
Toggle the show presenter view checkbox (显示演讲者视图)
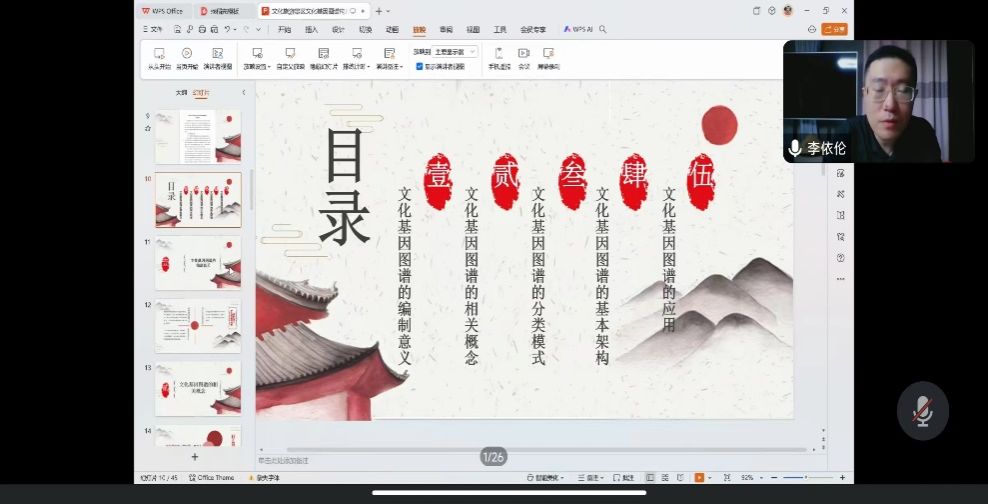click(420, 66)
